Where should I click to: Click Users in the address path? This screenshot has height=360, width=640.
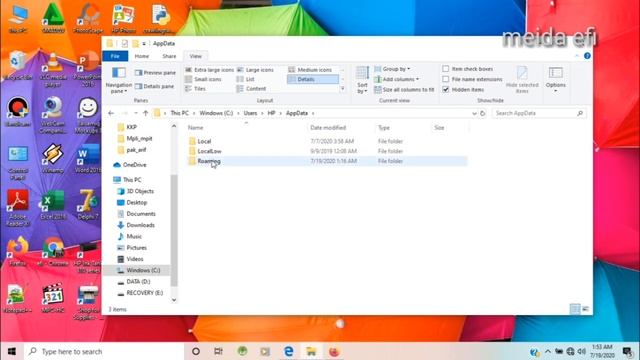pyautogui.click(x=250, y=113)
